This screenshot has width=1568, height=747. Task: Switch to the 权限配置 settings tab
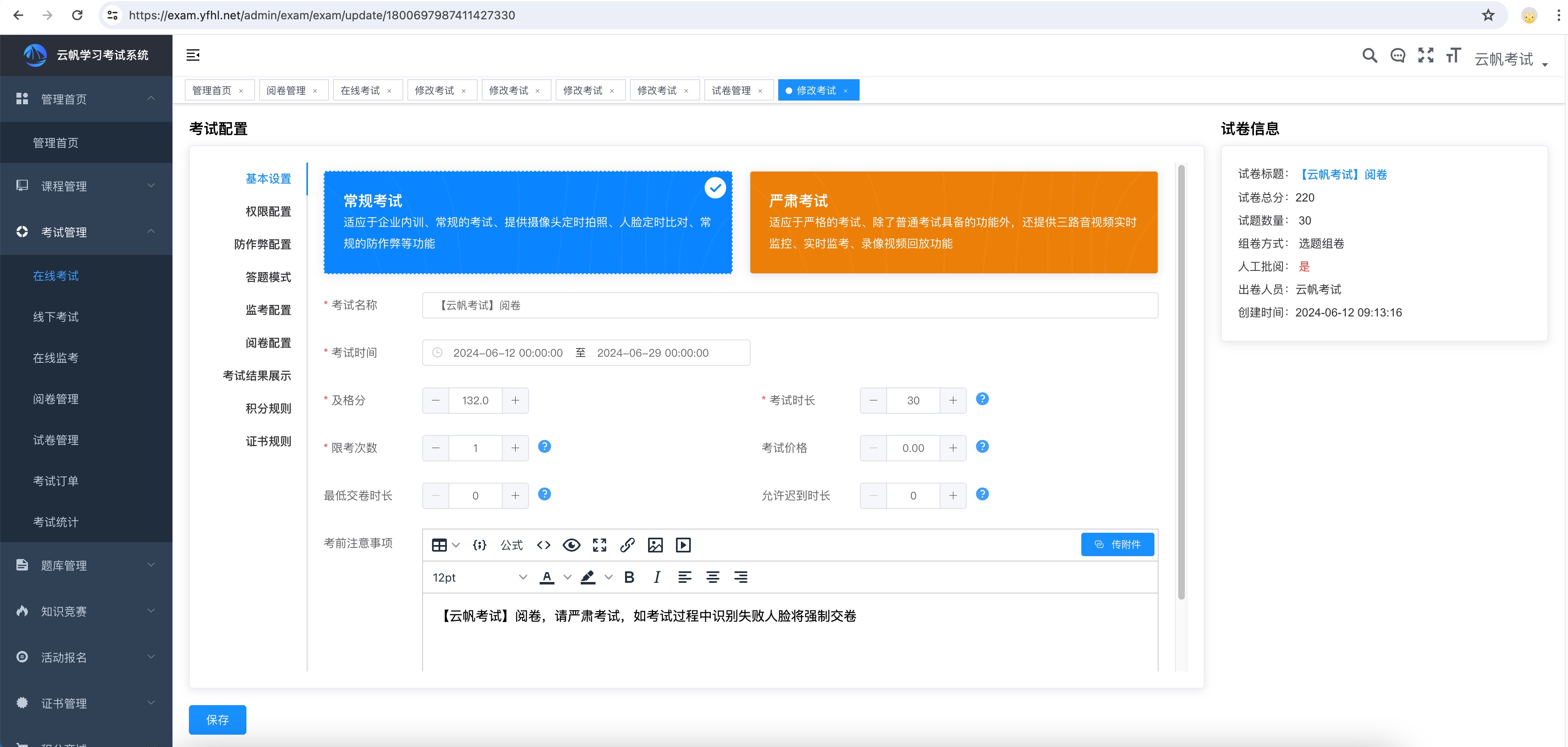[x=269, y=211]
